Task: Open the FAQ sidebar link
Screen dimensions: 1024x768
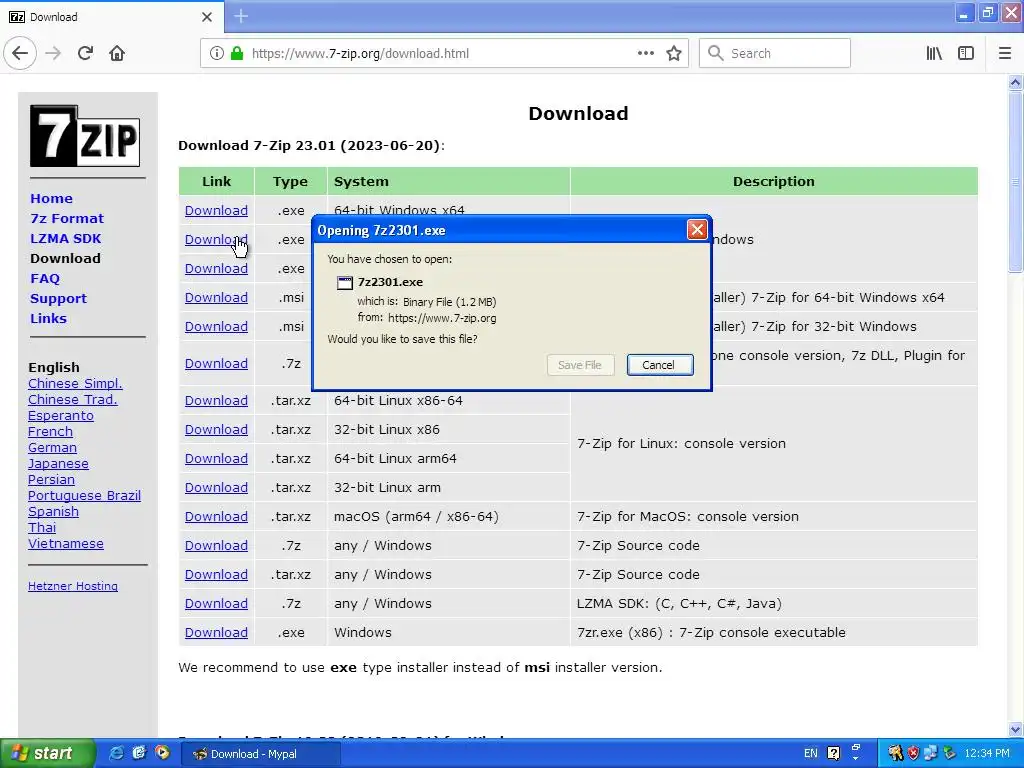Action: tap(45, 279)
